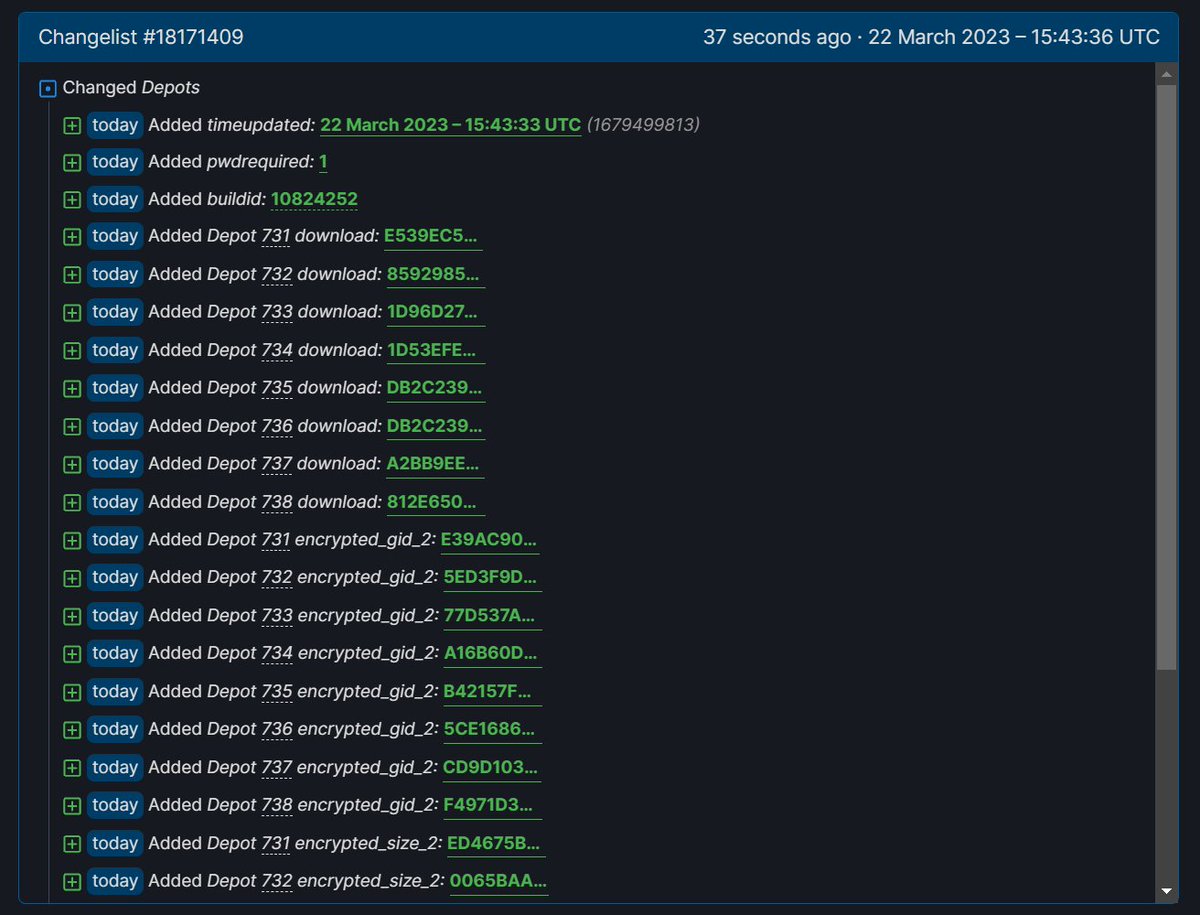Click plus icon beside pwdrequired row
Screen dimensions: 1200x915
[72, 162]
